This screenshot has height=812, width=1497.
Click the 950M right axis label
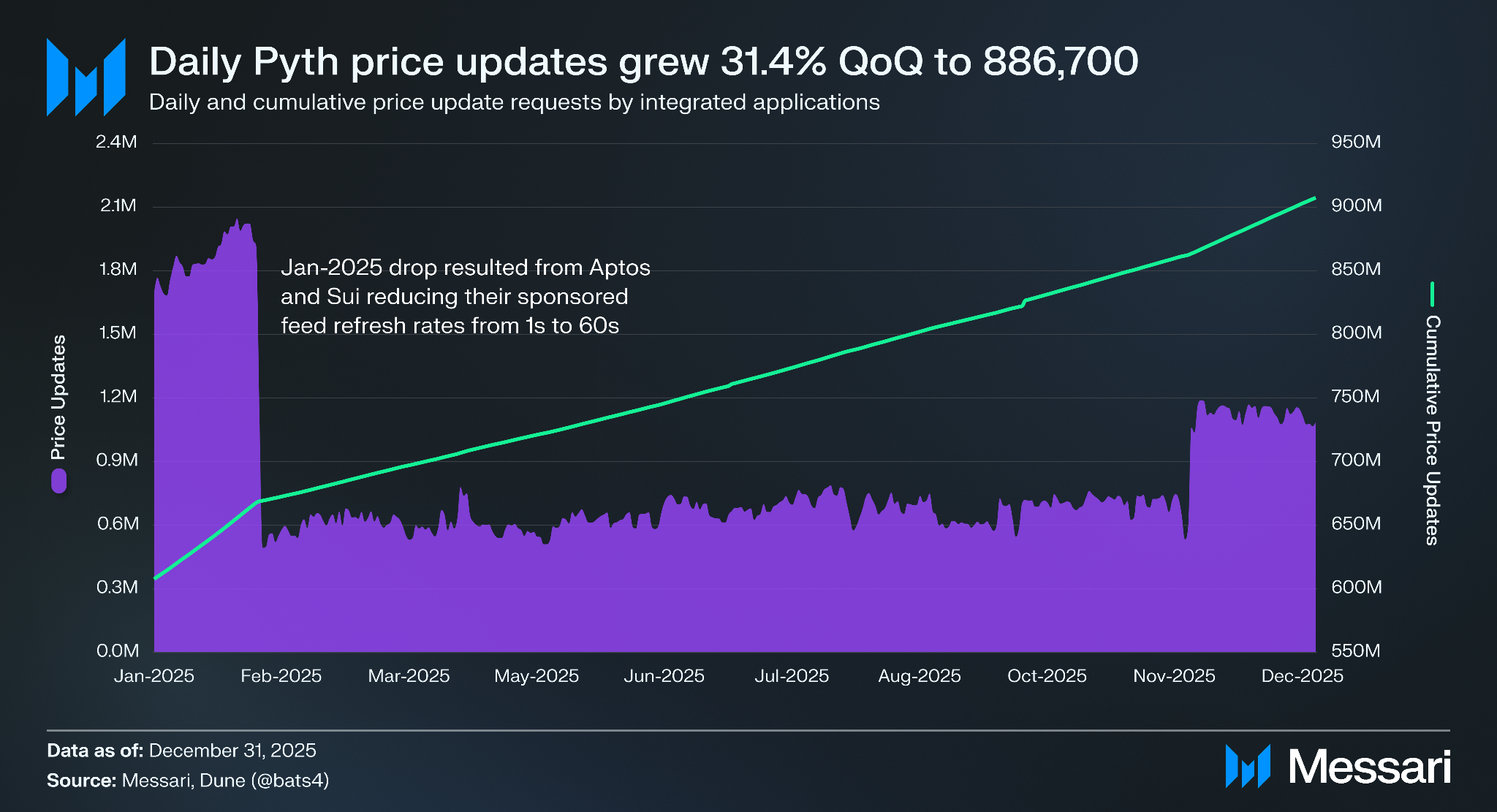1356,142
